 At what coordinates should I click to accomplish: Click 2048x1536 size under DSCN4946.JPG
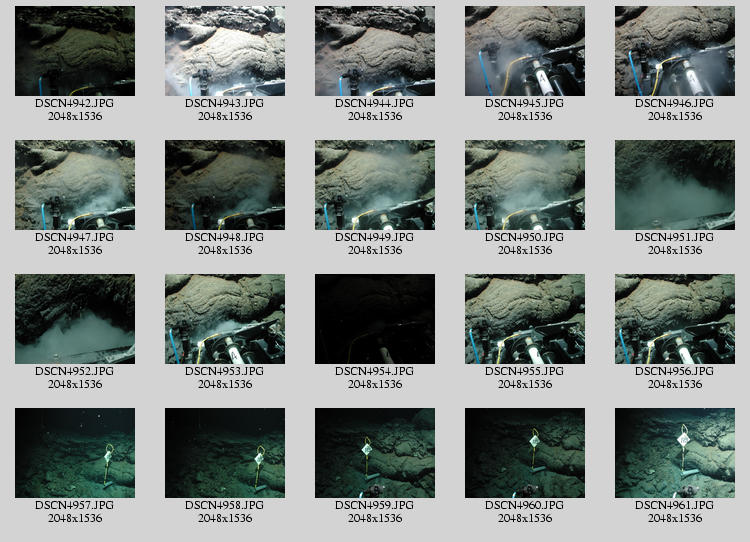pyautogui.click(x=675, y=116)
